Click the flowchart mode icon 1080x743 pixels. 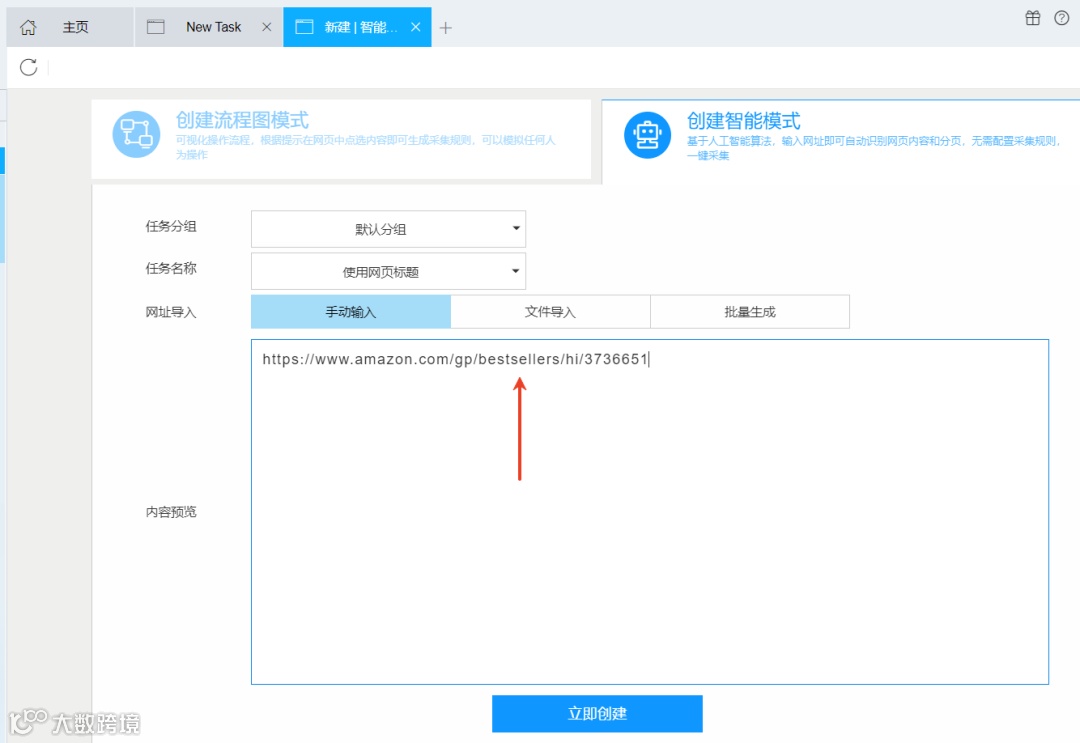click(136, 134)
